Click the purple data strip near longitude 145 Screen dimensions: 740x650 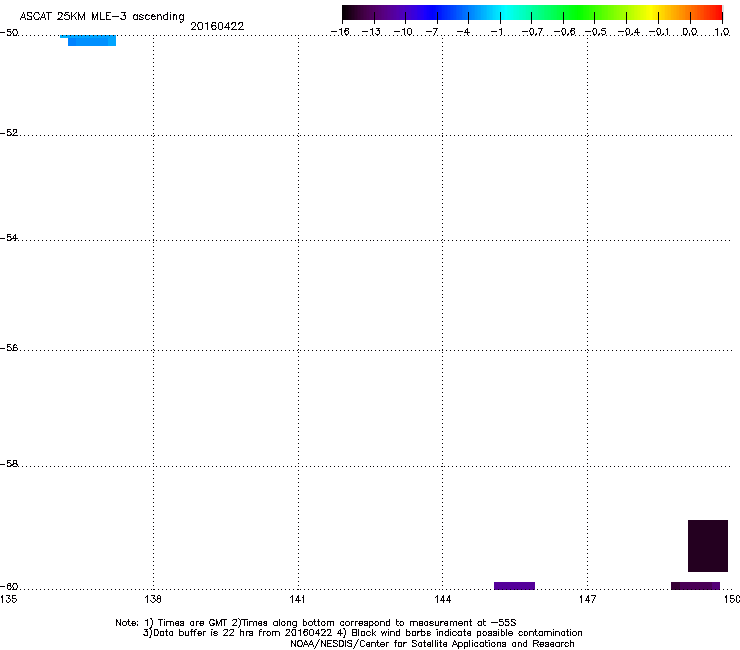514,586
